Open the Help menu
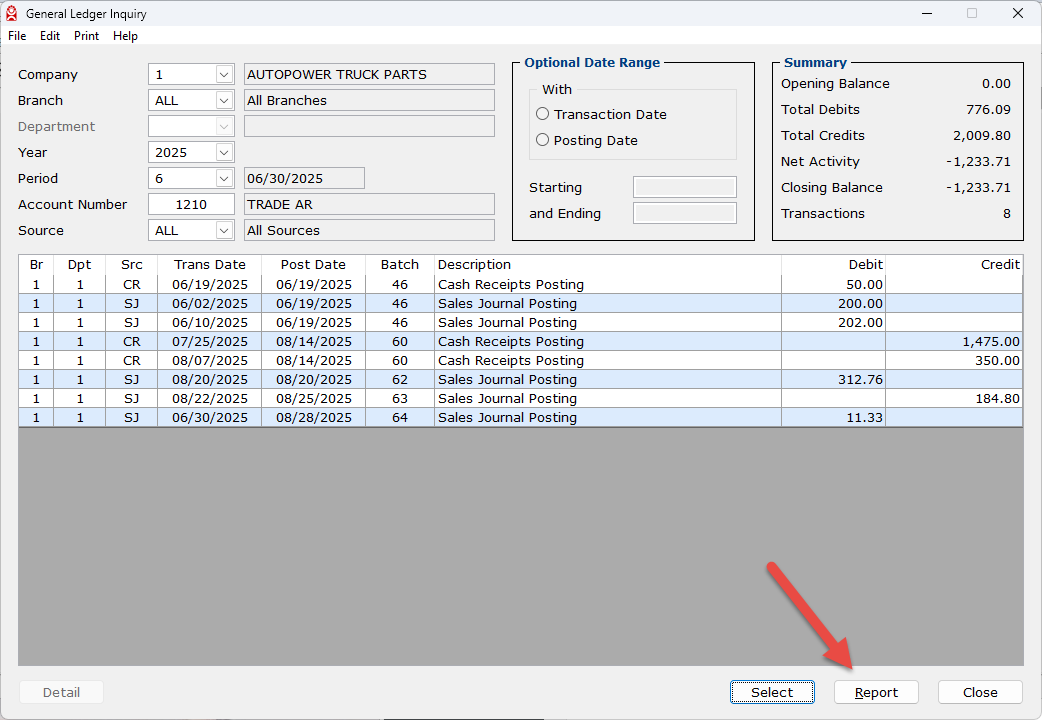The image size is (1042, 720). (125, 36)
